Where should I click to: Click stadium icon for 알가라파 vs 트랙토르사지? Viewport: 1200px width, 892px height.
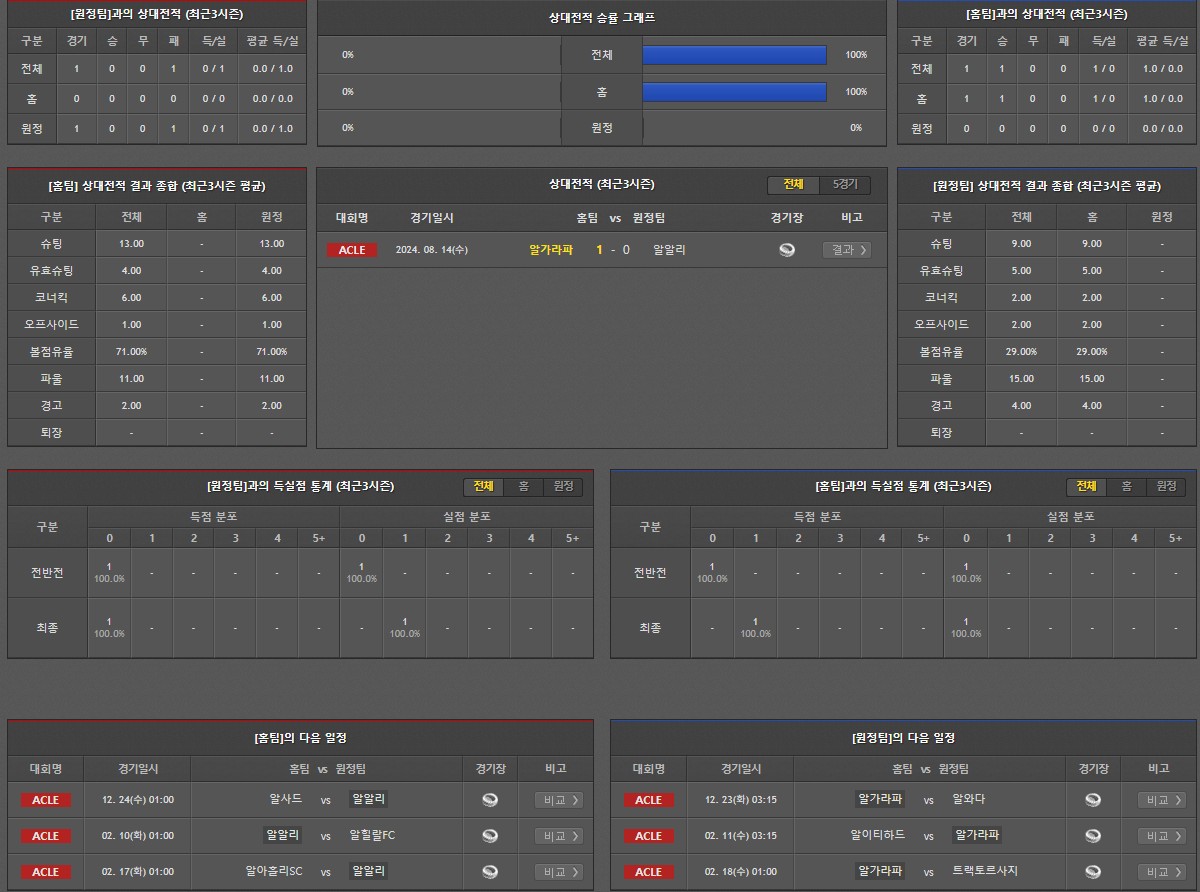point(1093,872)
